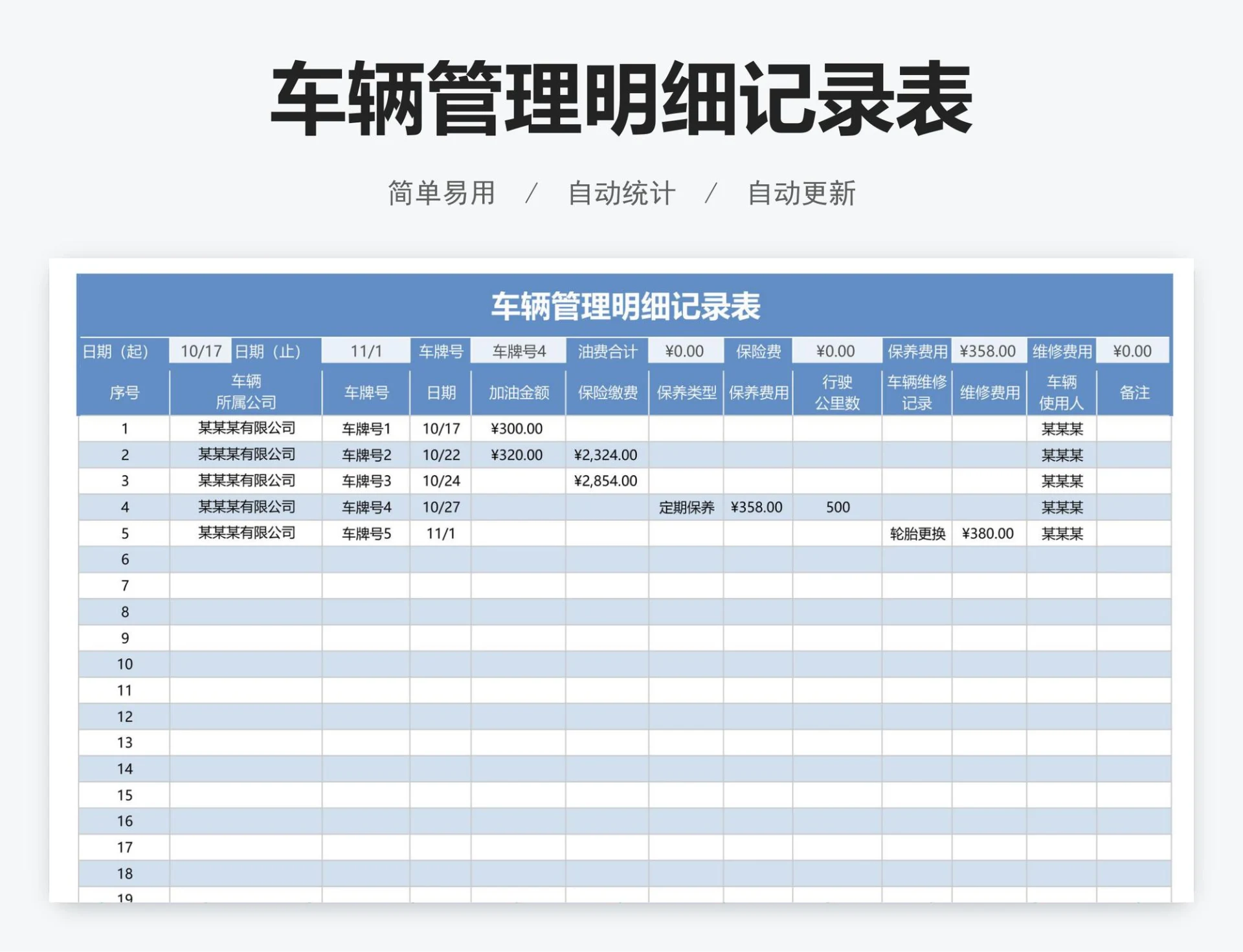
Task: Select the 定期保养 cell in row 4
Action: coord(686,507)
